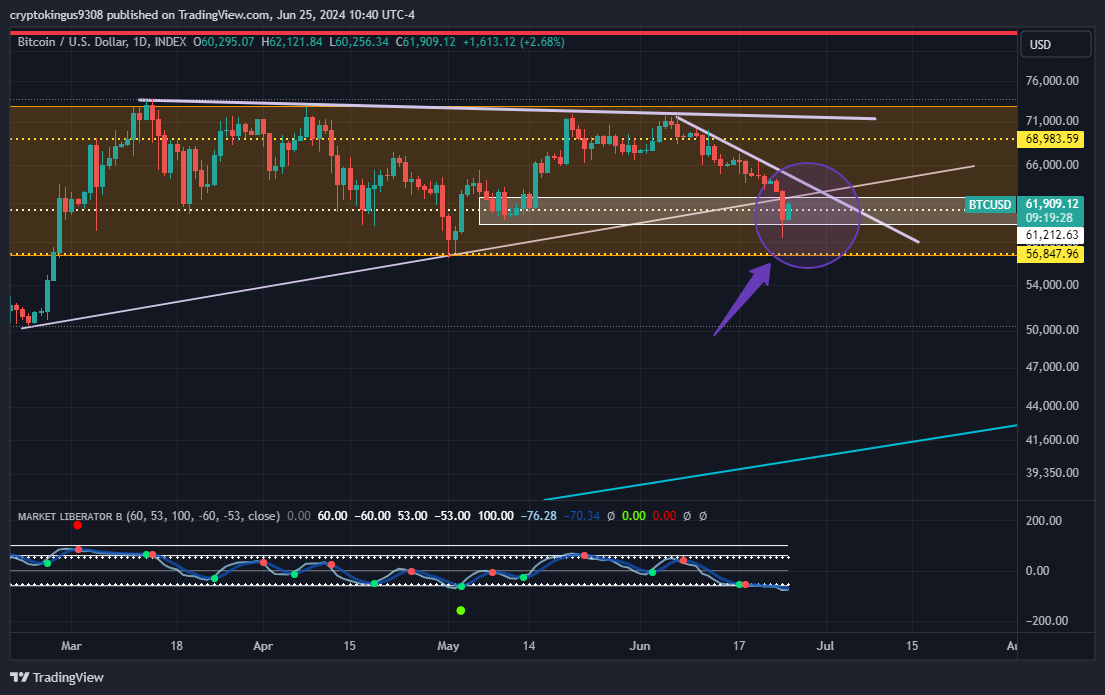Select the low value L60,256.34

click(x=359, y=42)
